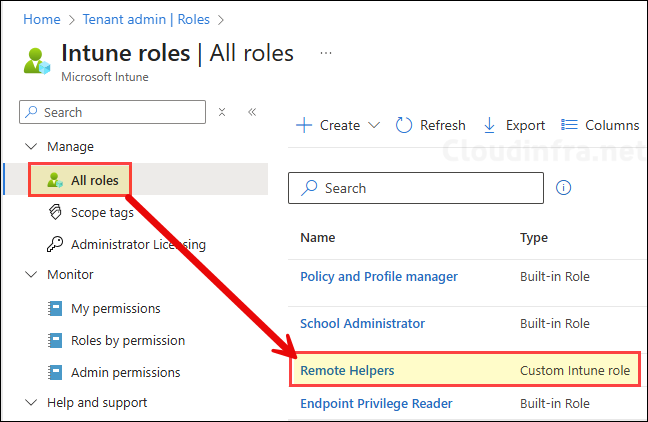Click the My permissions icon
The width and height of the screenshot is (648, 422).
pos(55,308)
